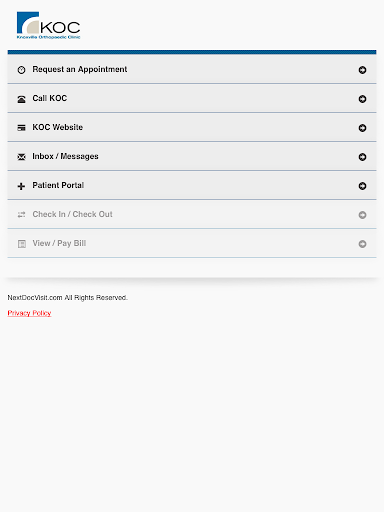
Task: Tap the swap arrows icon for Check In / Check Out
Action: pos(21,215)
